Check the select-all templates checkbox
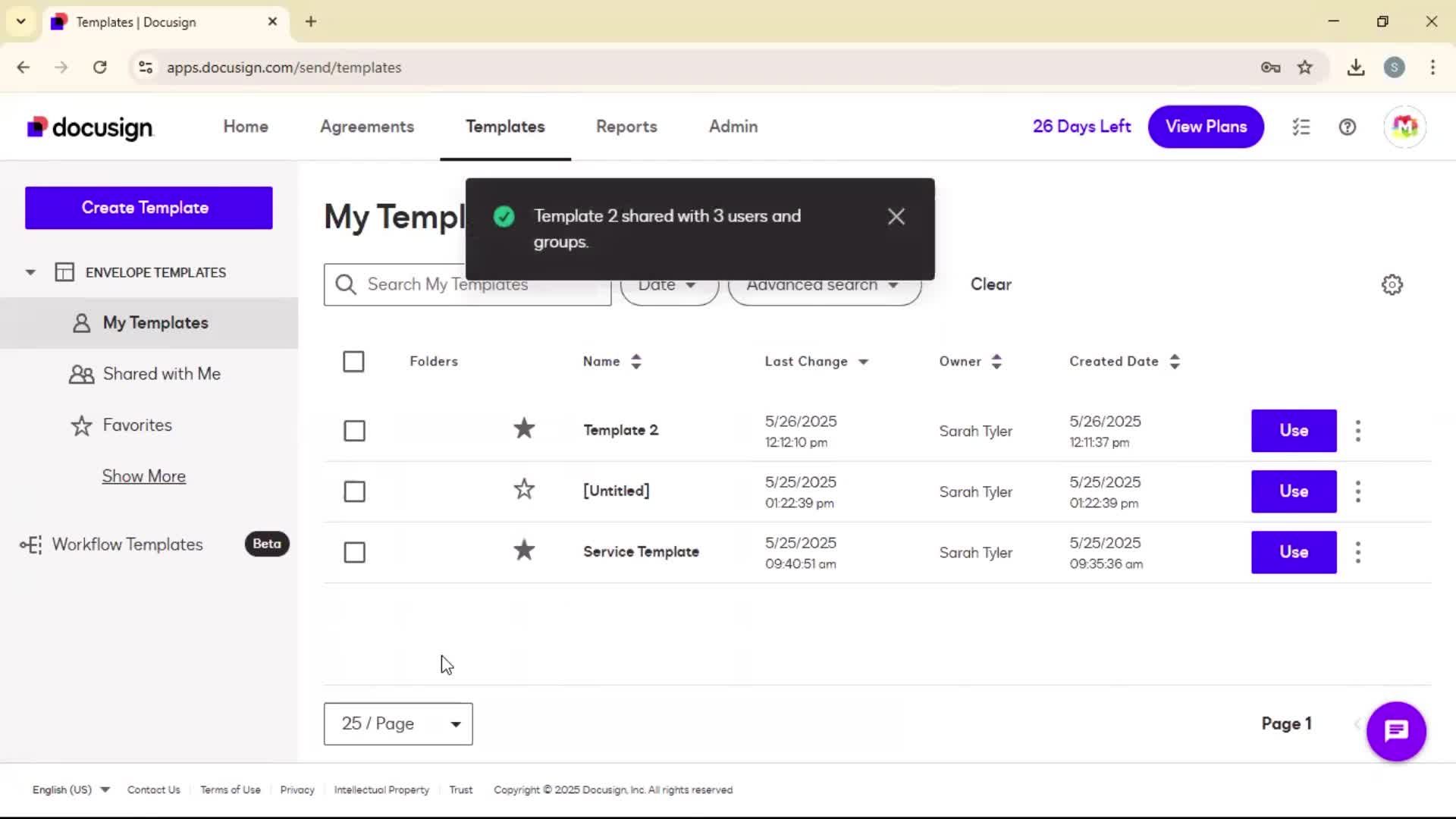 [353, 362]
